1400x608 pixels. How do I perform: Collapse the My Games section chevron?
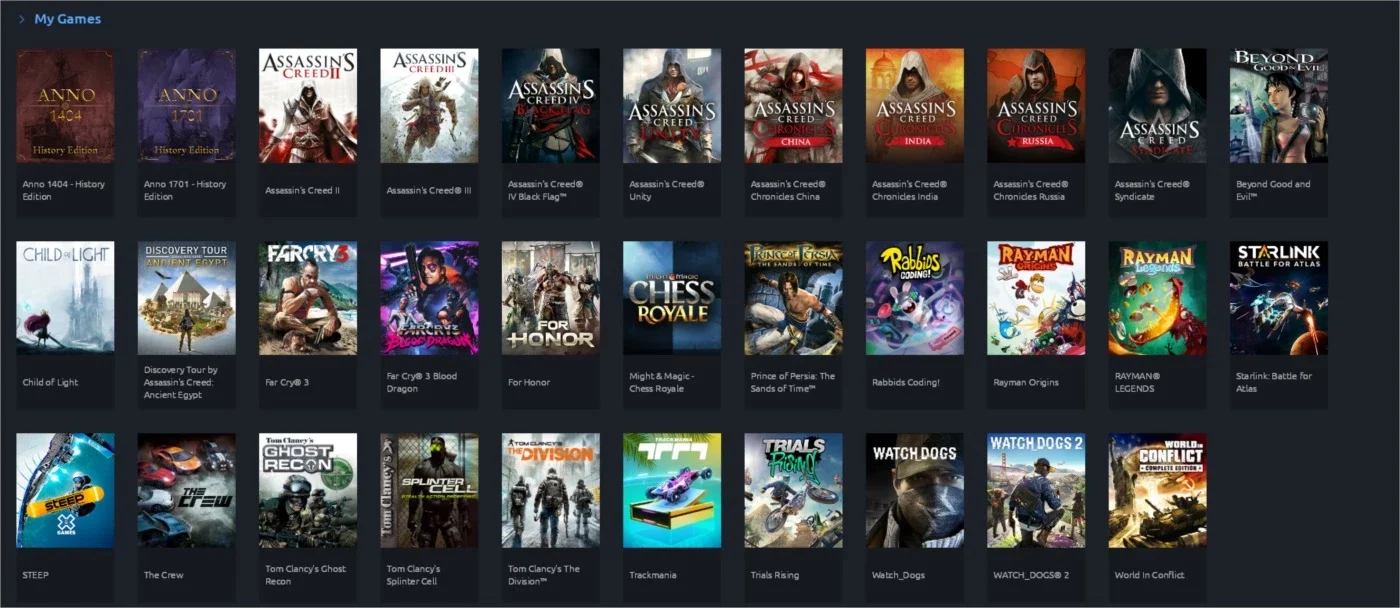21,19
